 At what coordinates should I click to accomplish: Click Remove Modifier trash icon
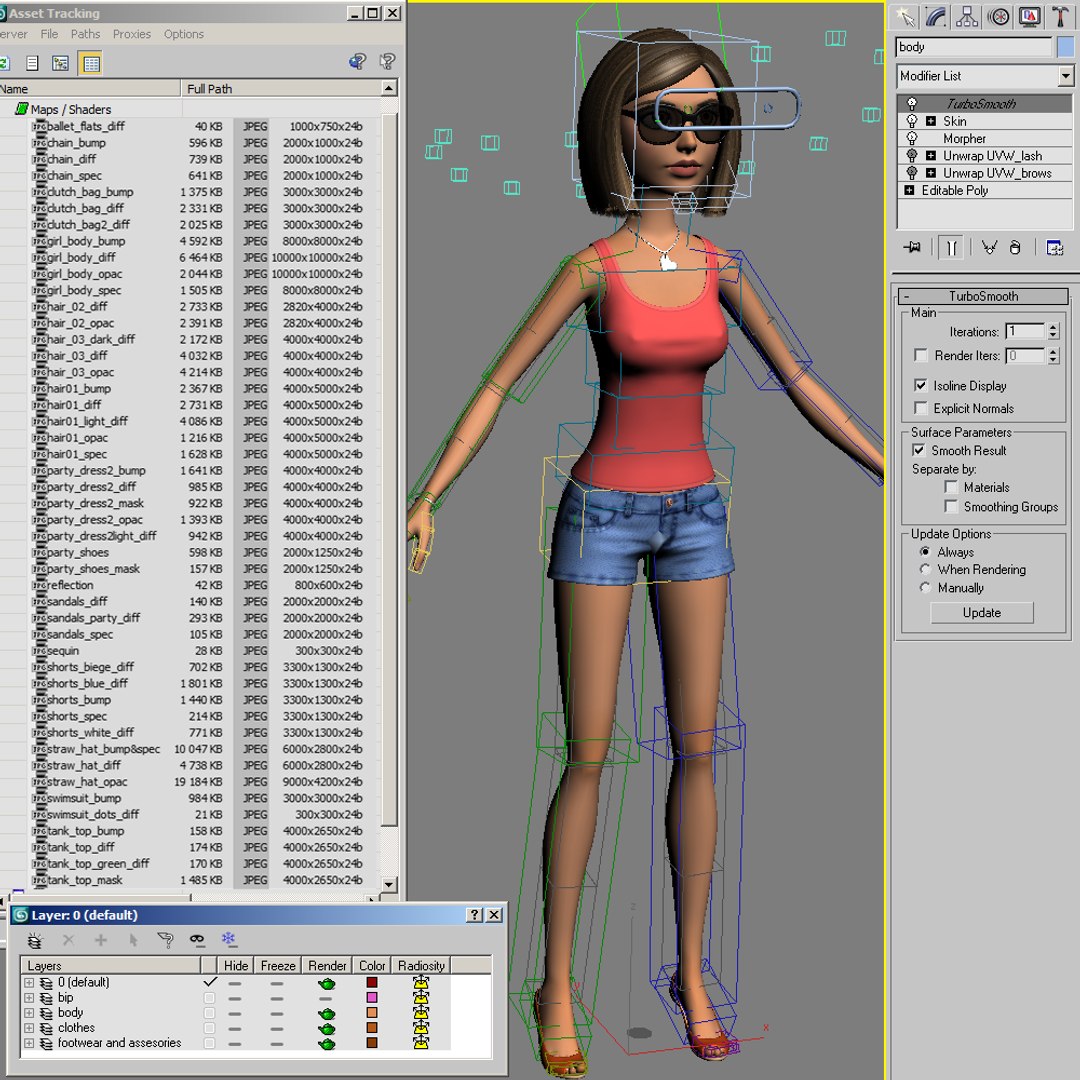click(1015, 247)
